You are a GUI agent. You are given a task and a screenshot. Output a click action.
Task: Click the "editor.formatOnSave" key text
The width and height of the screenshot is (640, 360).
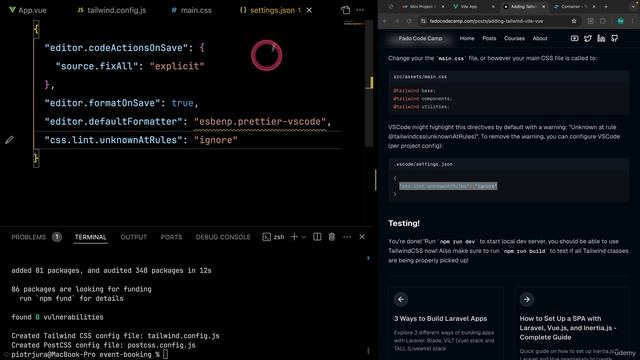[102, 103]
